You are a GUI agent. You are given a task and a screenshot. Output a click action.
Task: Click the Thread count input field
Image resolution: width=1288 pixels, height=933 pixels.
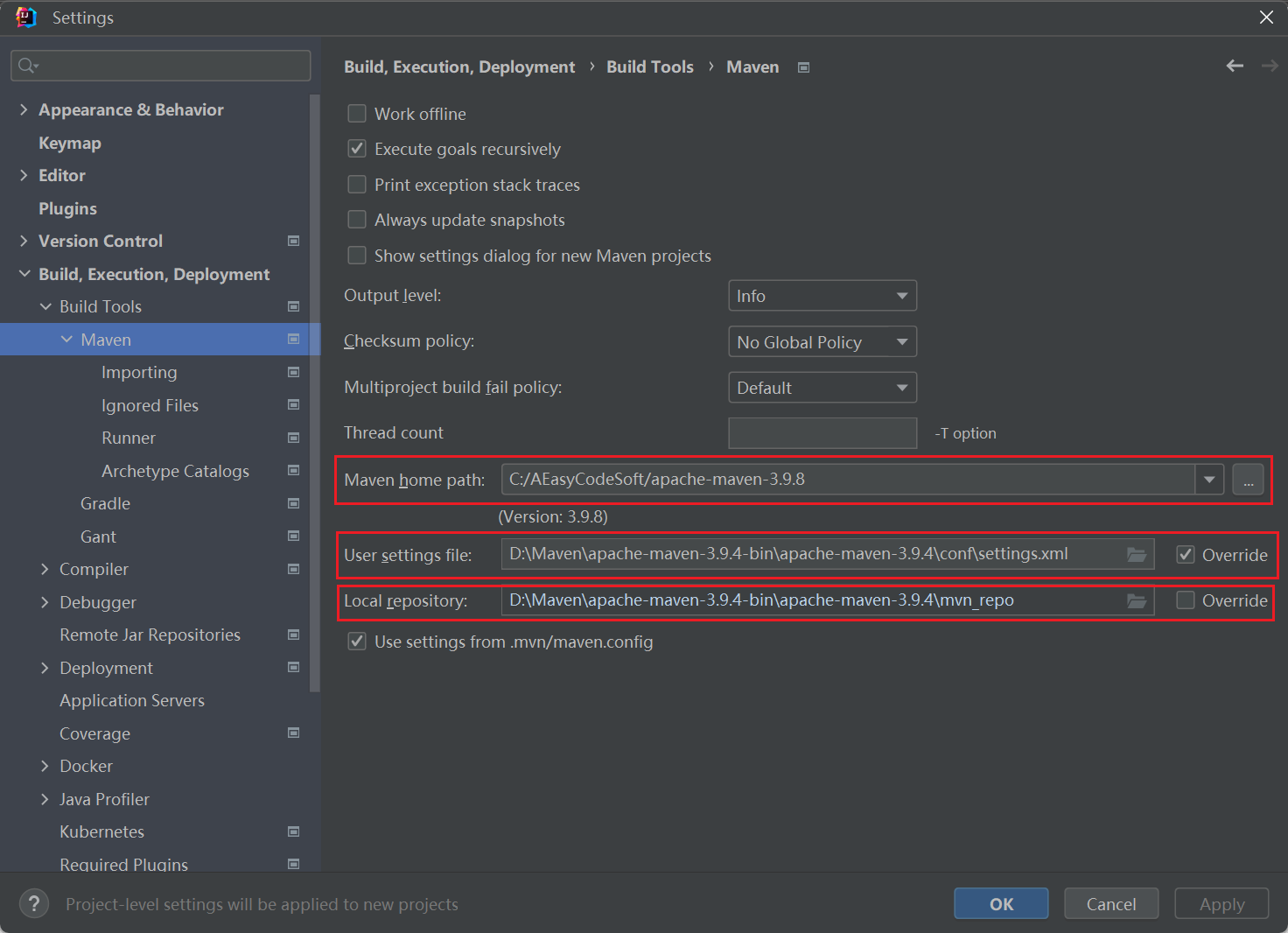tap(822, 433)
